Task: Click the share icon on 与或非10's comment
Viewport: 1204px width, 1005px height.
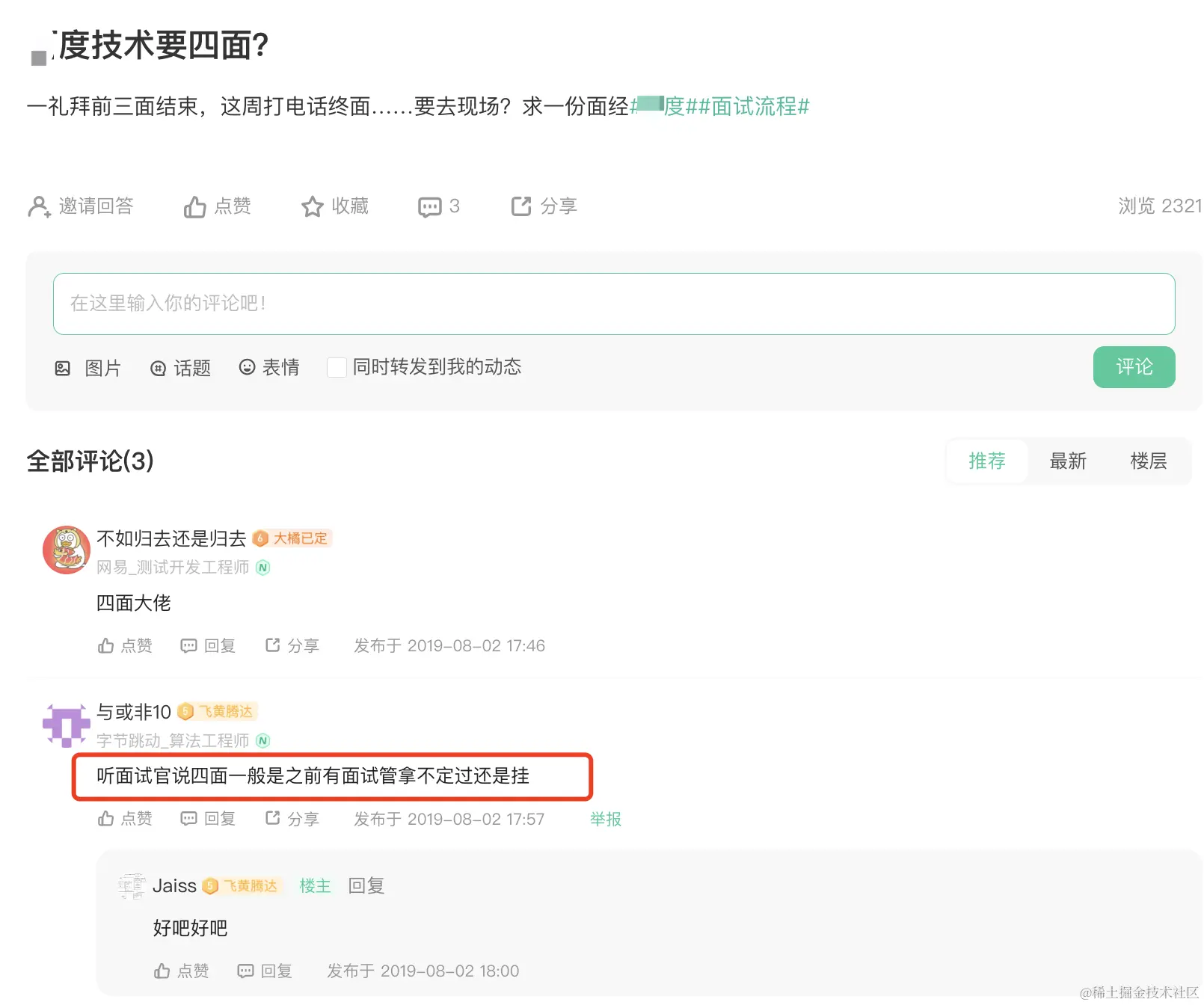Action: tap(273, 819)
